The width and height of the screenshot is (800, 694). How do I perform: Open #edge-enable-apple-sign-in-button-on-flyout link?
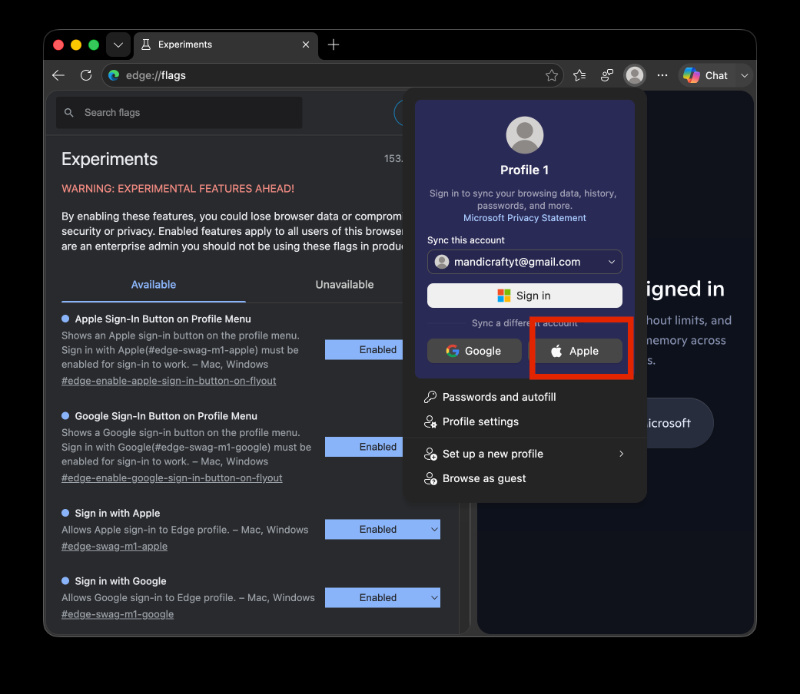click(x=169, y=381)
